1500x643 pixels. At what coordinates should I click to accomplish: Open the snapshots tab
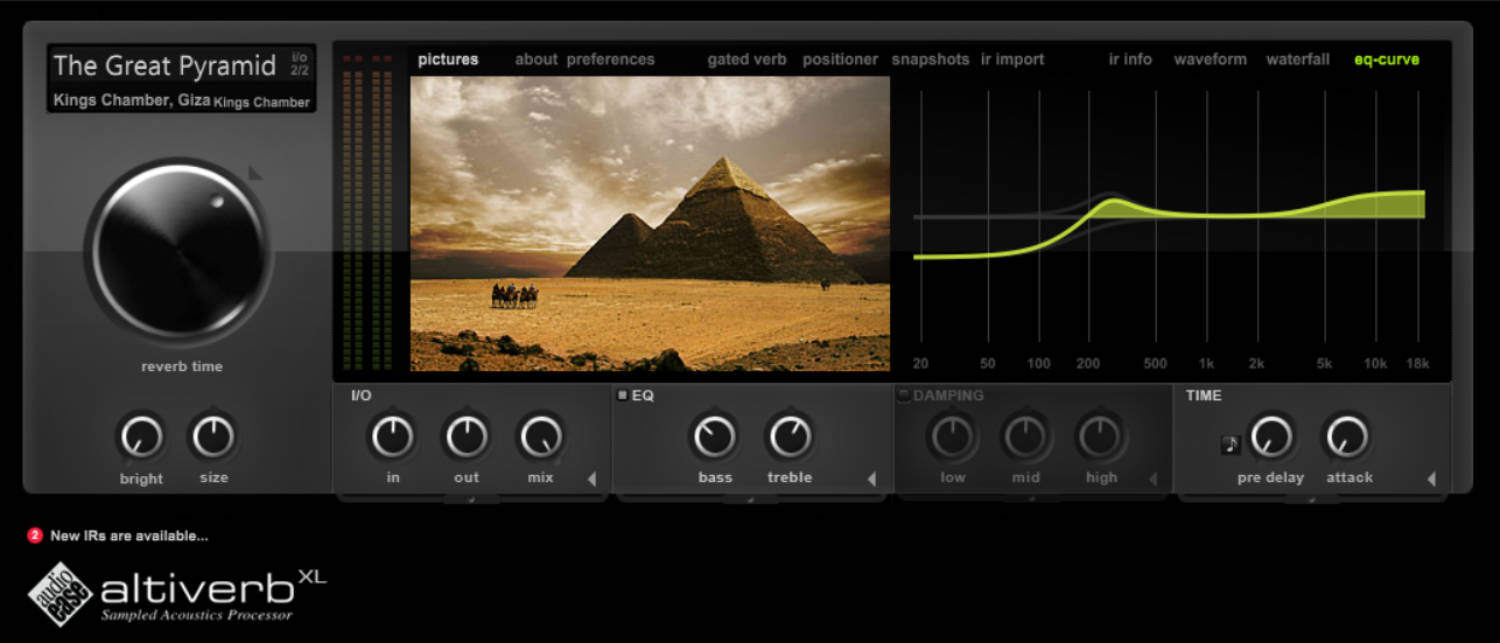tap(931, 59)
